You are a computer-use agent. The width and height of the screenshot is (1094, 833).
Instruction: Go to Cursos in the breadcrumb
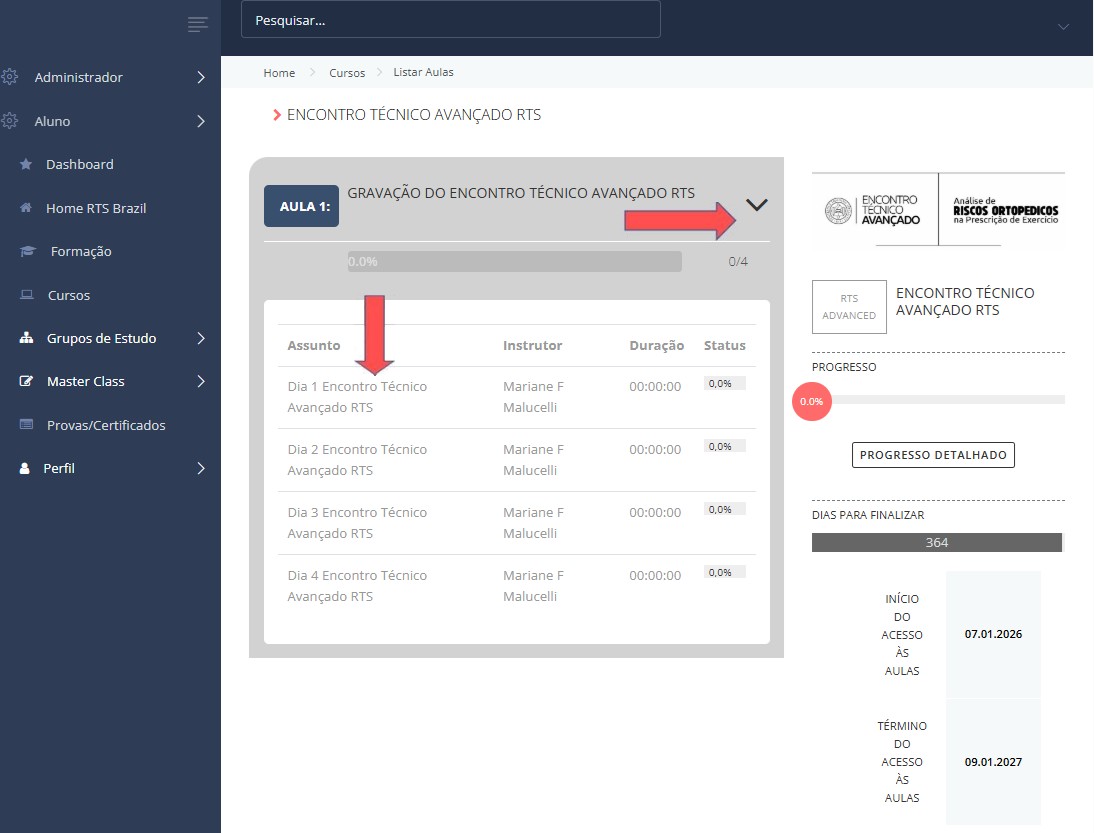coord(347,73)
